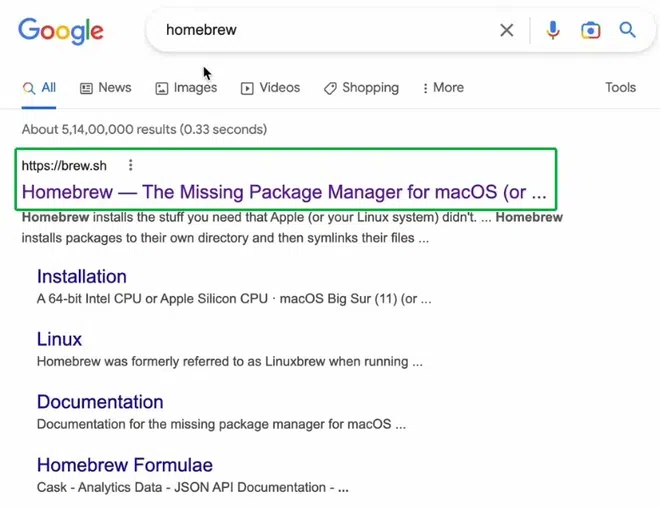The image size is (660, 507).
Task: Open the Linux sitelink
Action: [x=59, y=339]
